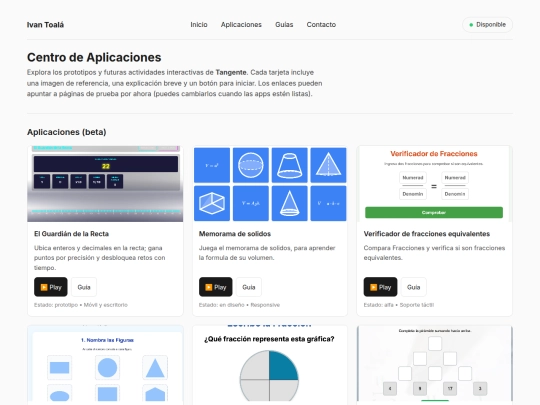Click the triangle shape in Nombra las Figuras

click(x=155, y=368)
